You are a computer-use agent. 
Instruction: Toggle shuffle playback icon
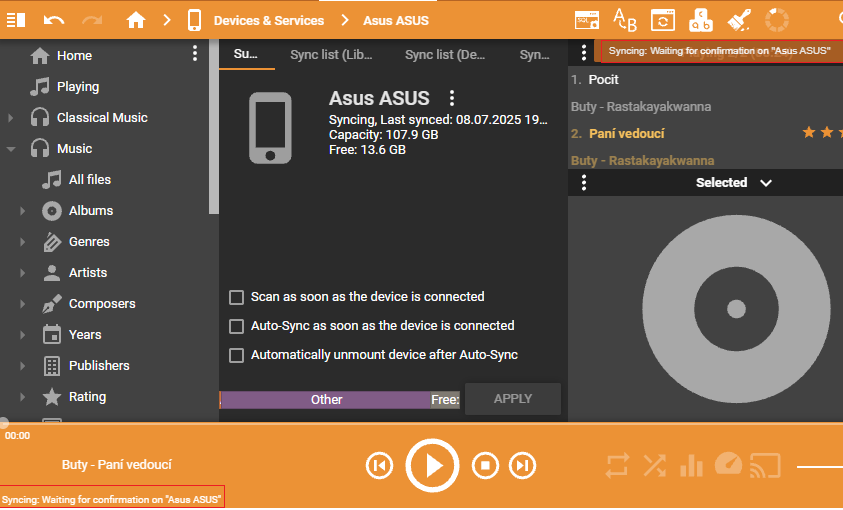[x=654, y=465]
